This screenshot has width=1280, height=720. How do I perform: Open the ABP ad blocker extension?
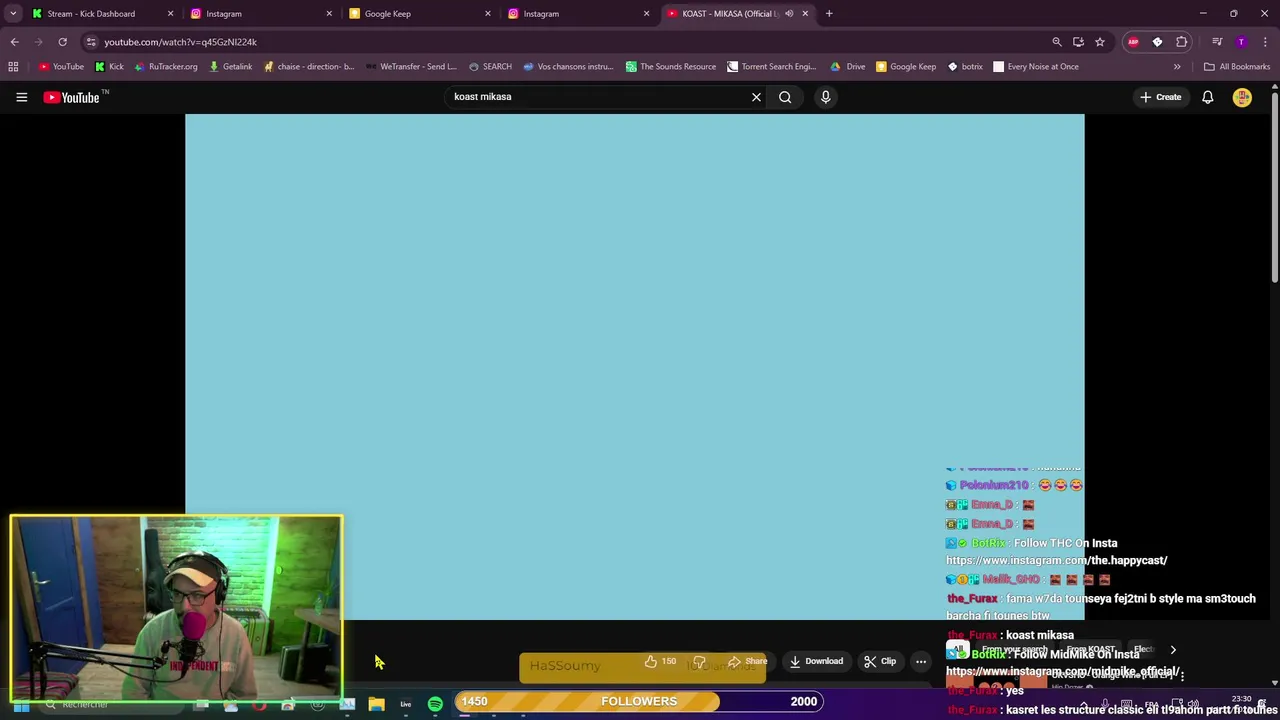tap(1133, 42)
